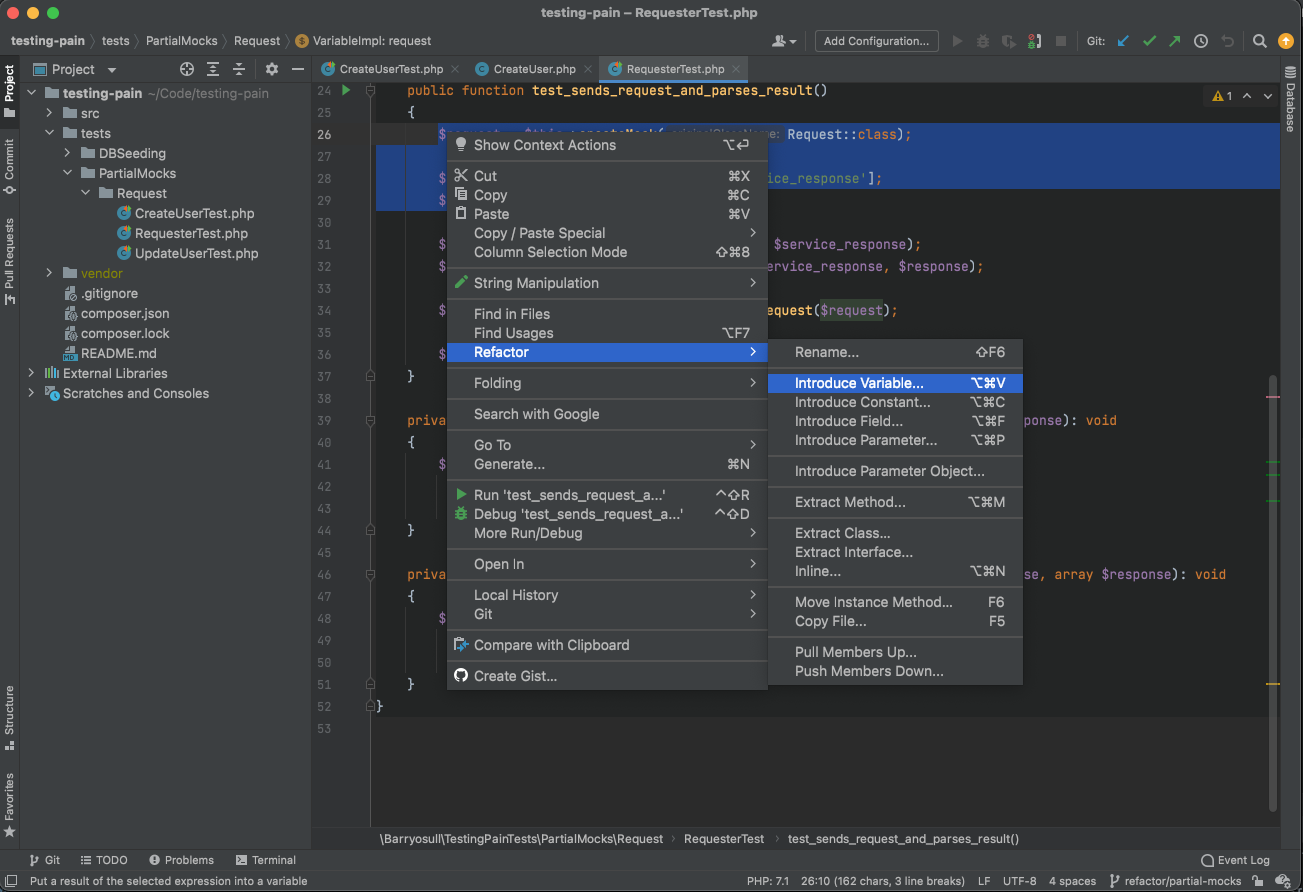The image size is (1303, 892).
Task: Click Git Commit green checkmark icon
Action: (1149, 41)
